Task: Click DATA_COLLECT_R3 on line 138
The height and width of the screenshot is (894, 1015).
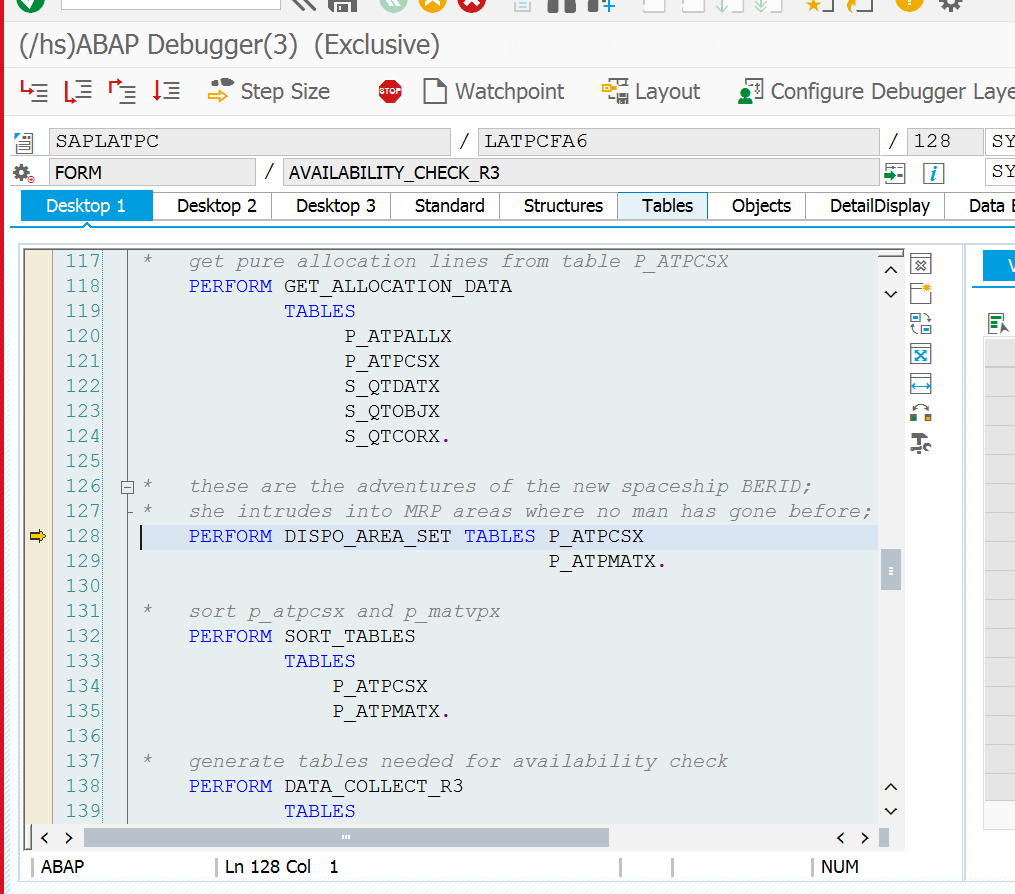Action: pos(374,786)
